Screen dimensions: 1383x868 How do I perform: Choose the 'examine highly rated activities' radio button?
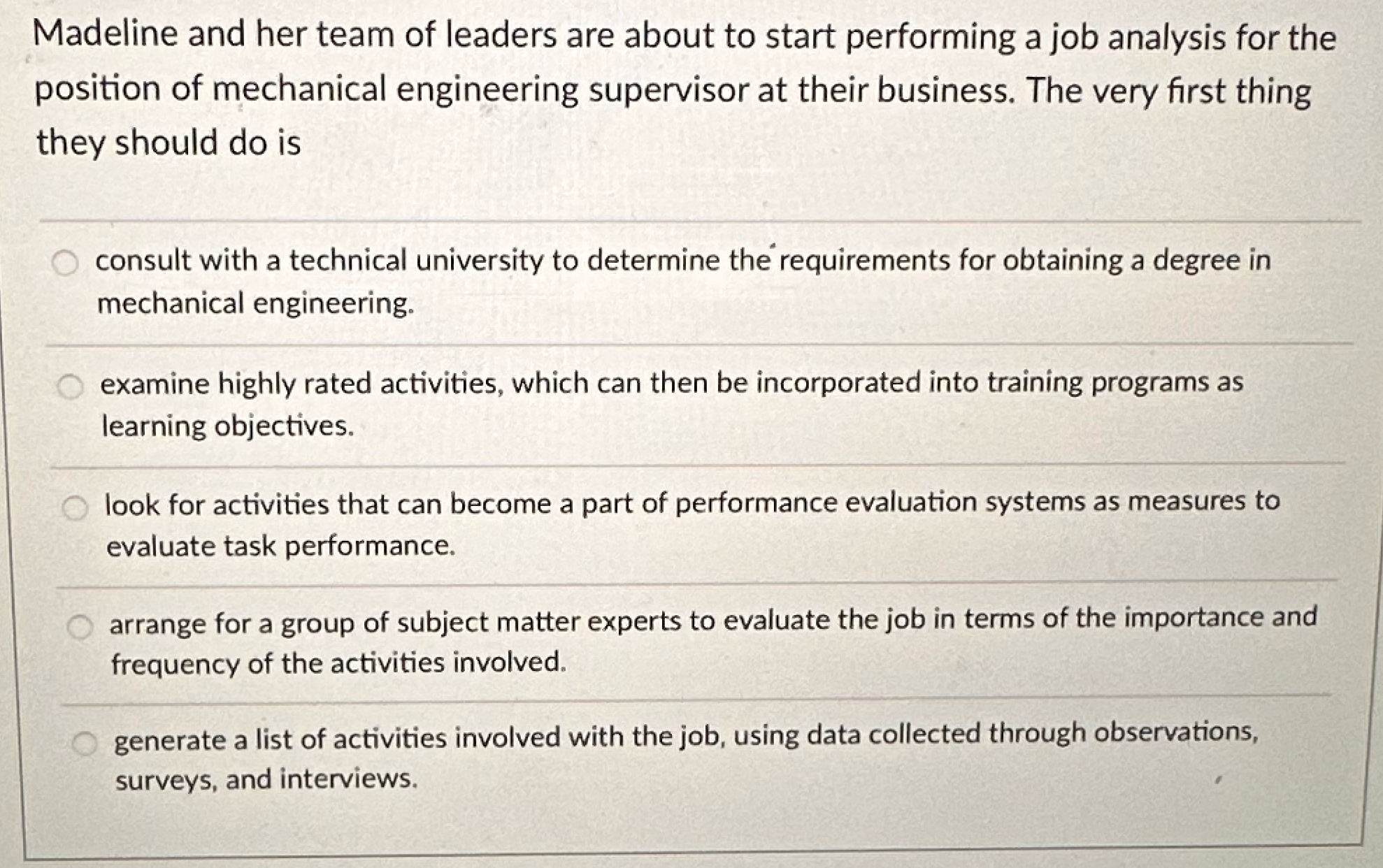(70, 386)
